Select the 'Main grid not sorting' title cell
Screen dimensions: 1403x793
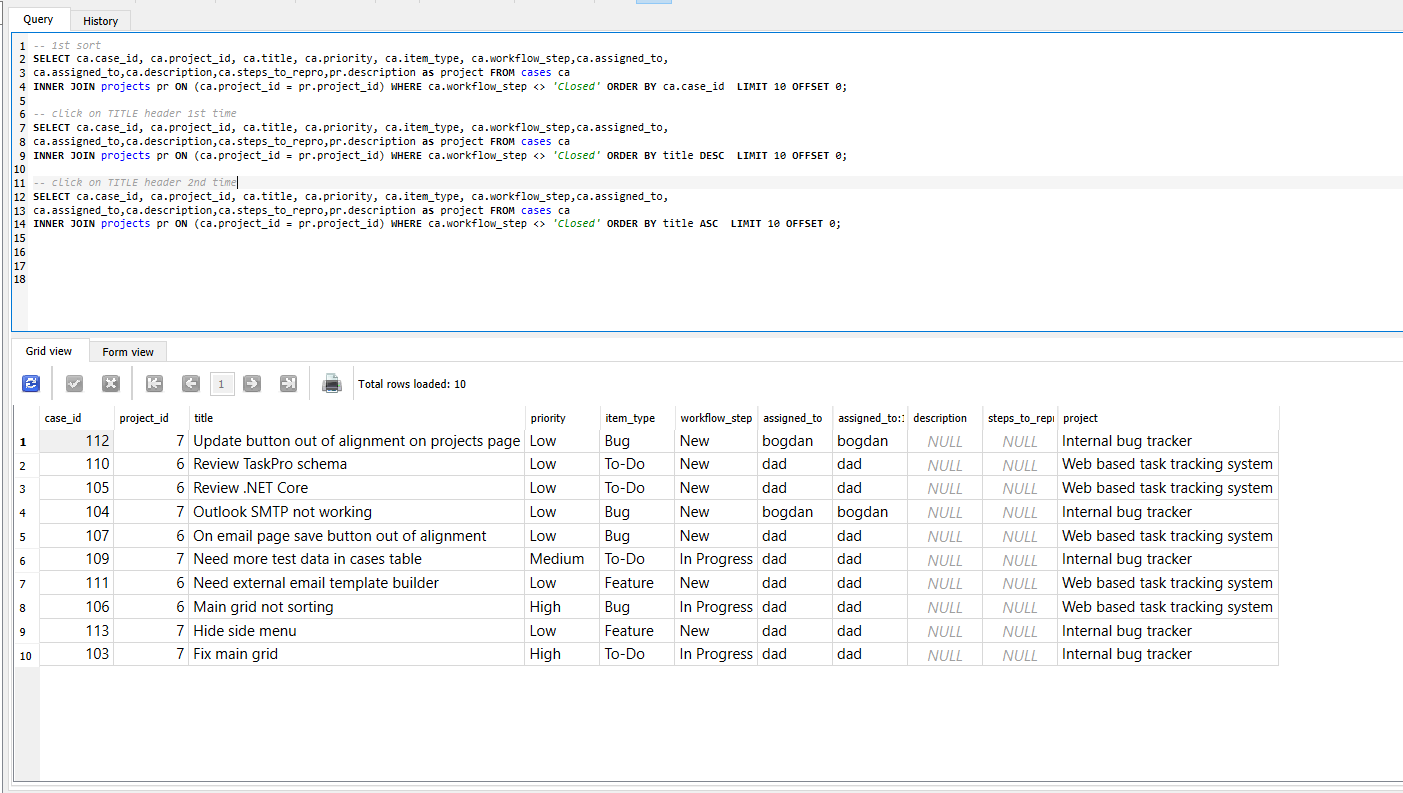click(x=263, y=607)
